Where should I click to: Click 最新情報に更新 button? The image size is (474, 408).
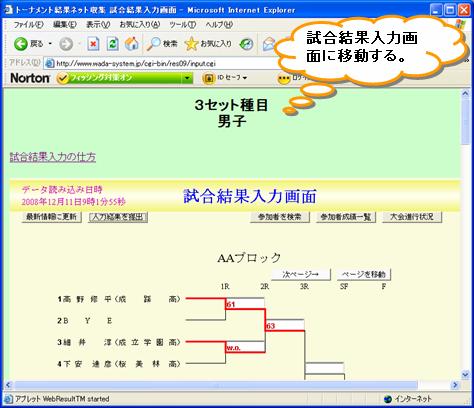click(51, 217)
